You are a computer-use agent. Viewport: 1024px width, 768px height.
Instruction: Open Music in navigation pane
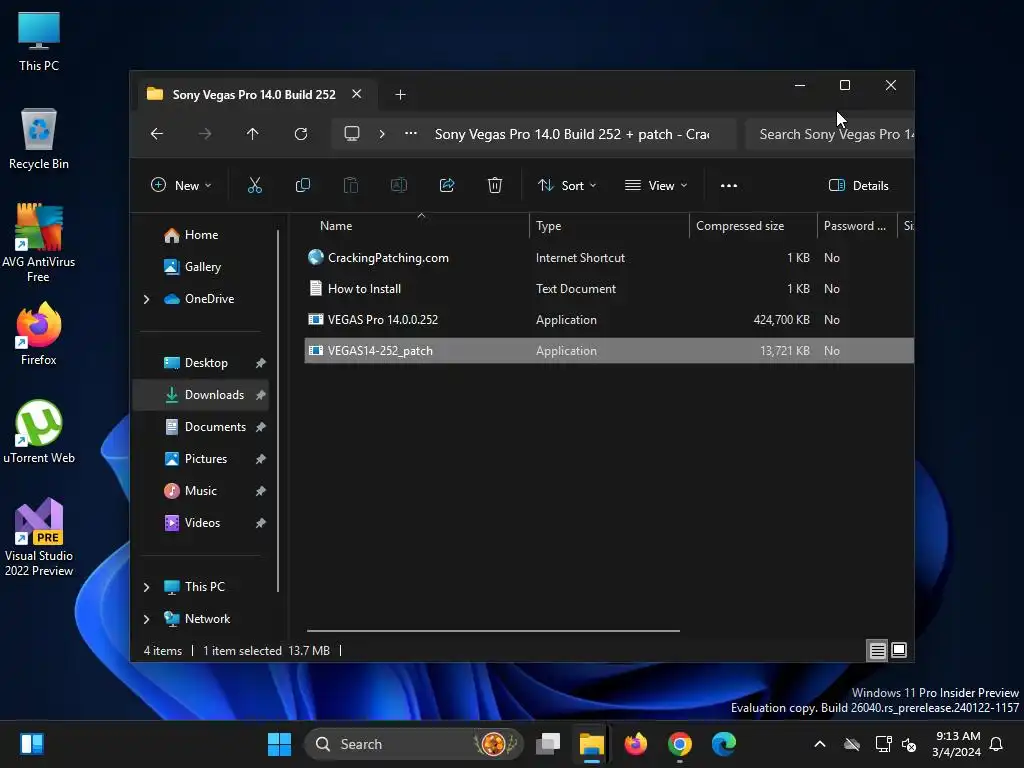(x=200, y=490)
